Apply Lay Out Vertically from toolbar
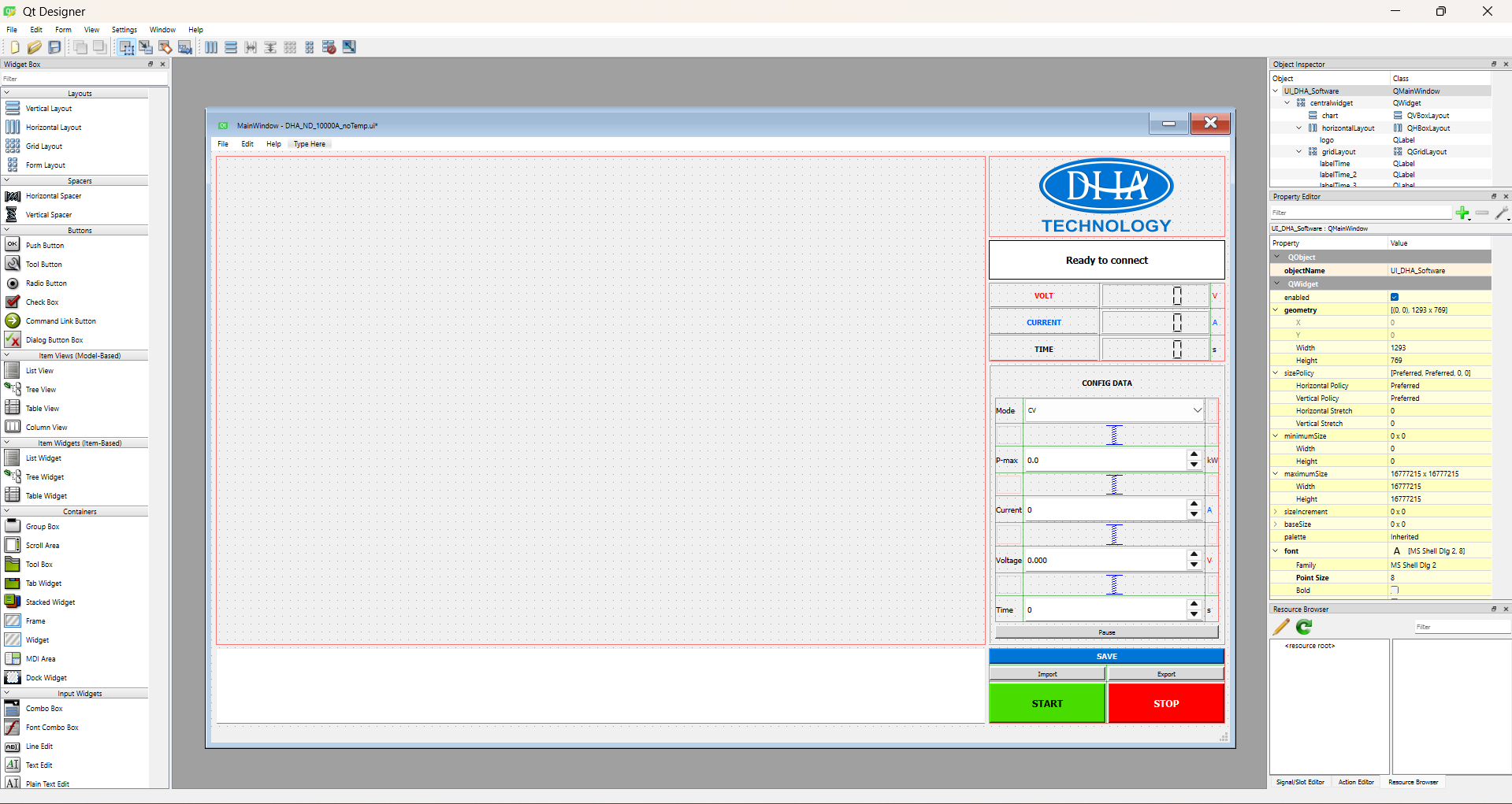 (x=231, y=47)
